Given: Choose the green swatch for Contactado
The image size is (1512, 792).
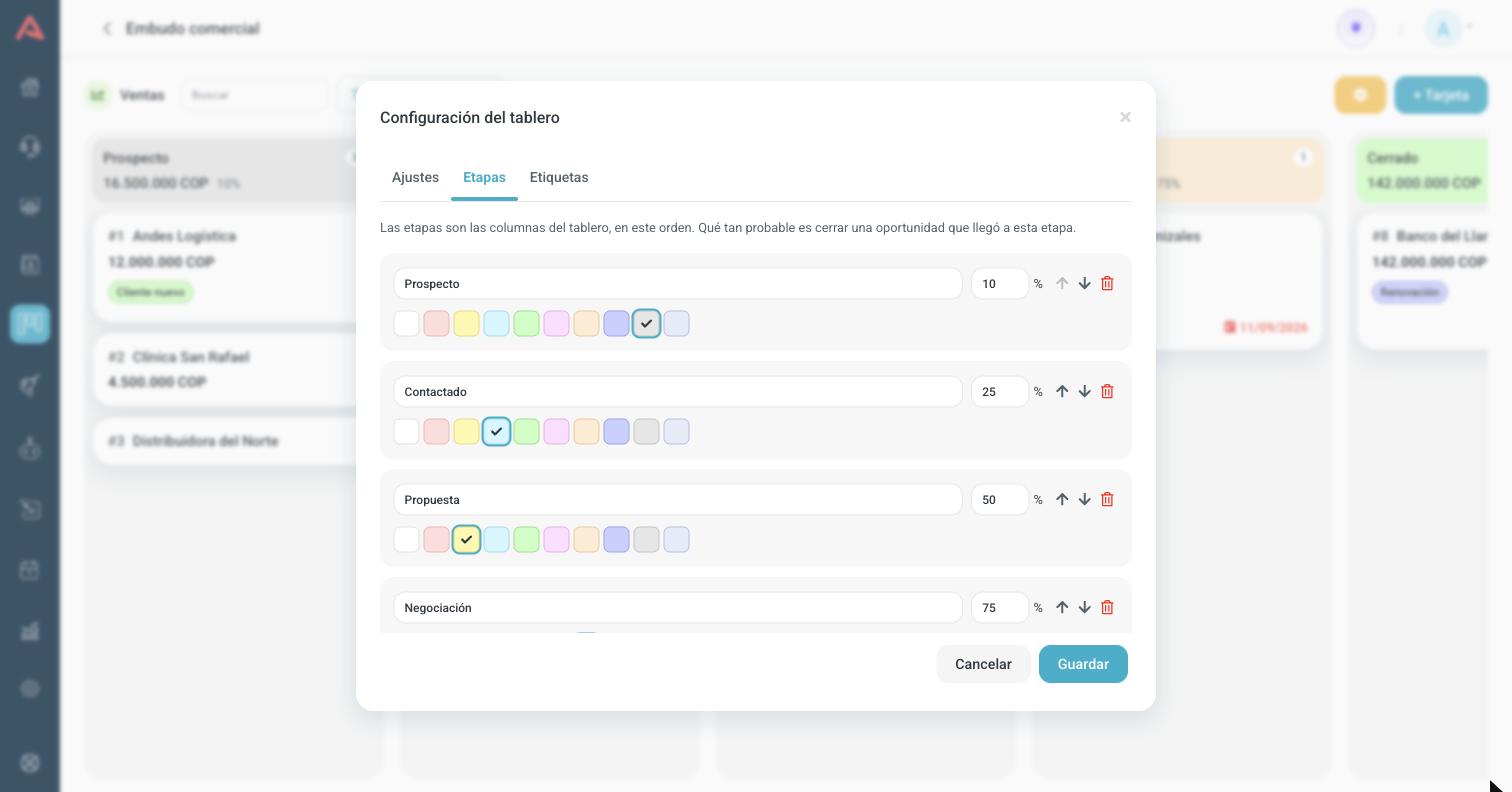Looking at the screenshot, I should [526, 431].
